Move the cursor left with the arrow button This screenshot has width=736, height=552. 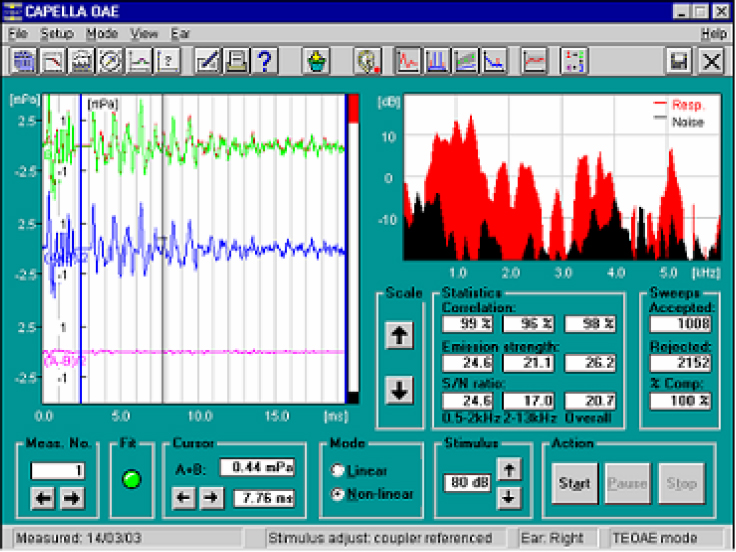pyautogui.click(x=184, y=498)
